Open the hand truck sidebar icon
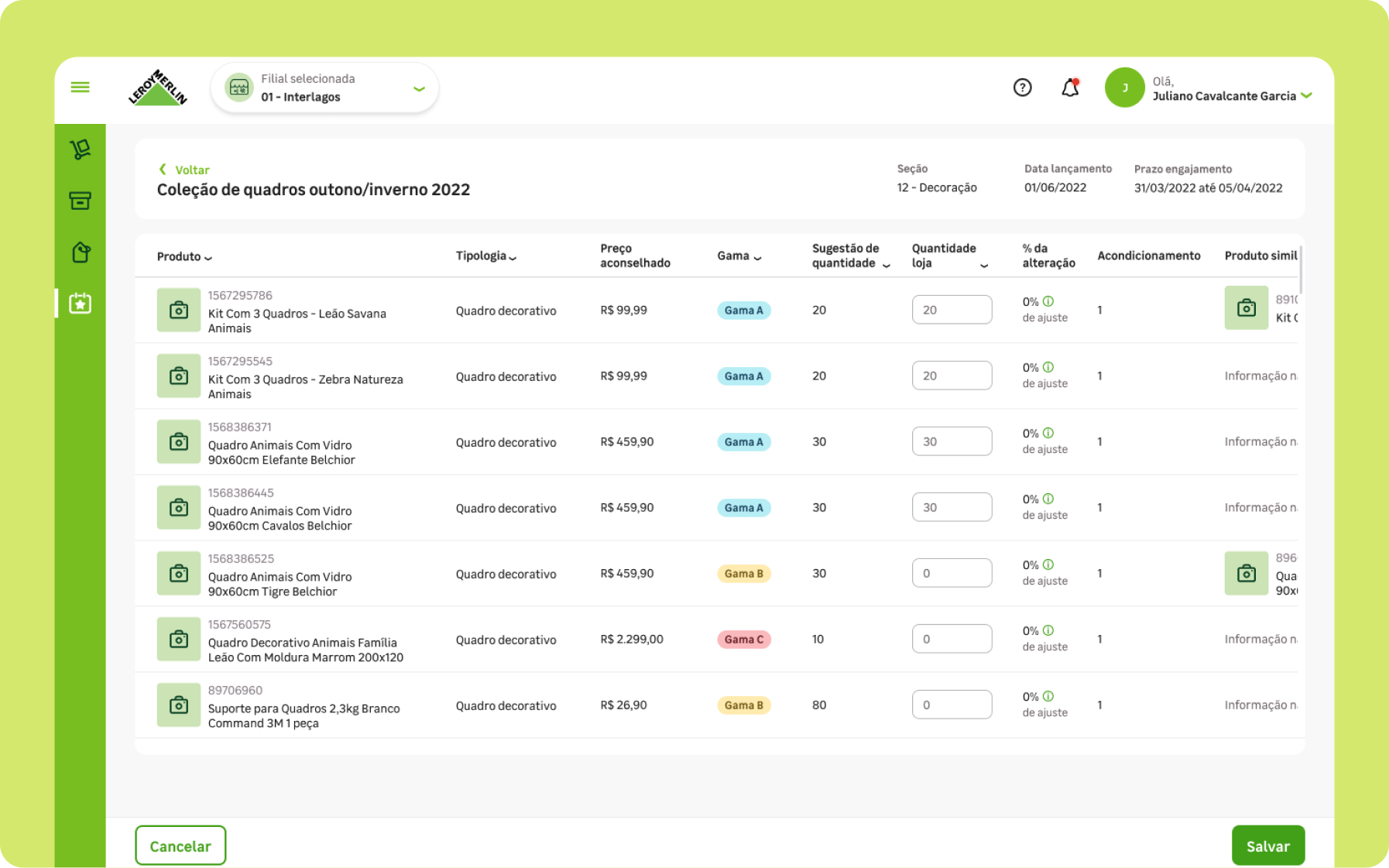This screenshot has width=1389, height=868. 80,149
